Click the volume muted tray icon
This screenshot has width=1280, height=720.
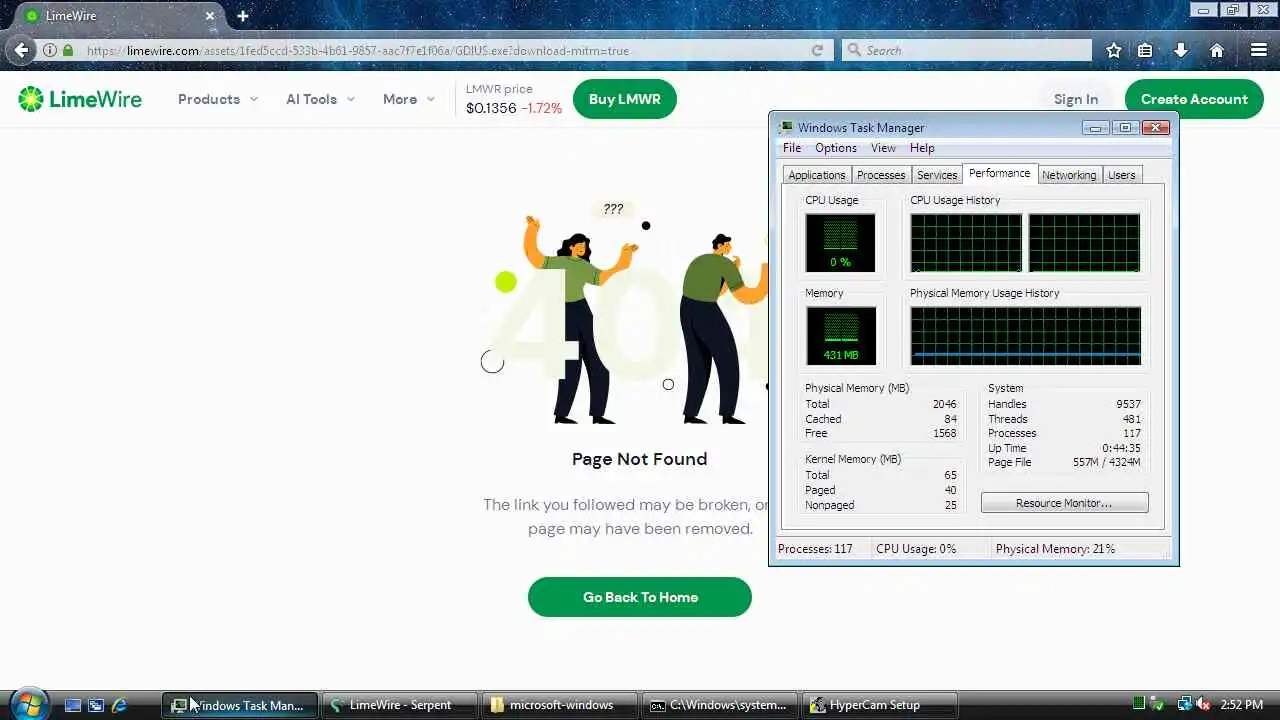[x=1203, y=705]
